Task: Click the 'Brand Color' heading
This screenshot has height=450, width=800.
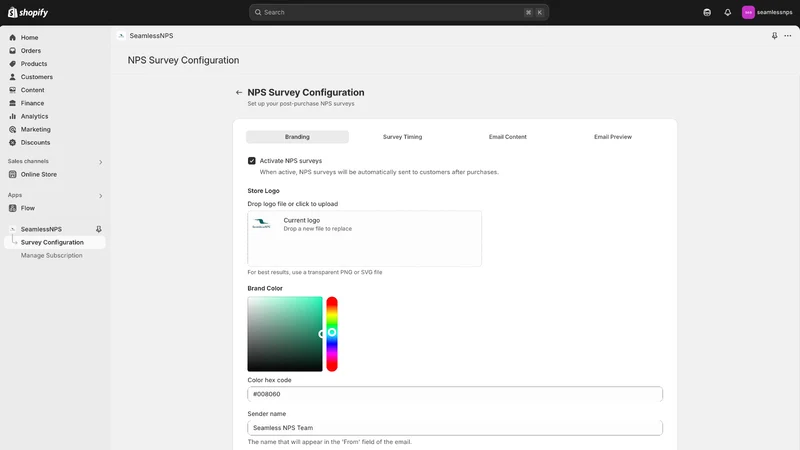Action: click(265, 288)
